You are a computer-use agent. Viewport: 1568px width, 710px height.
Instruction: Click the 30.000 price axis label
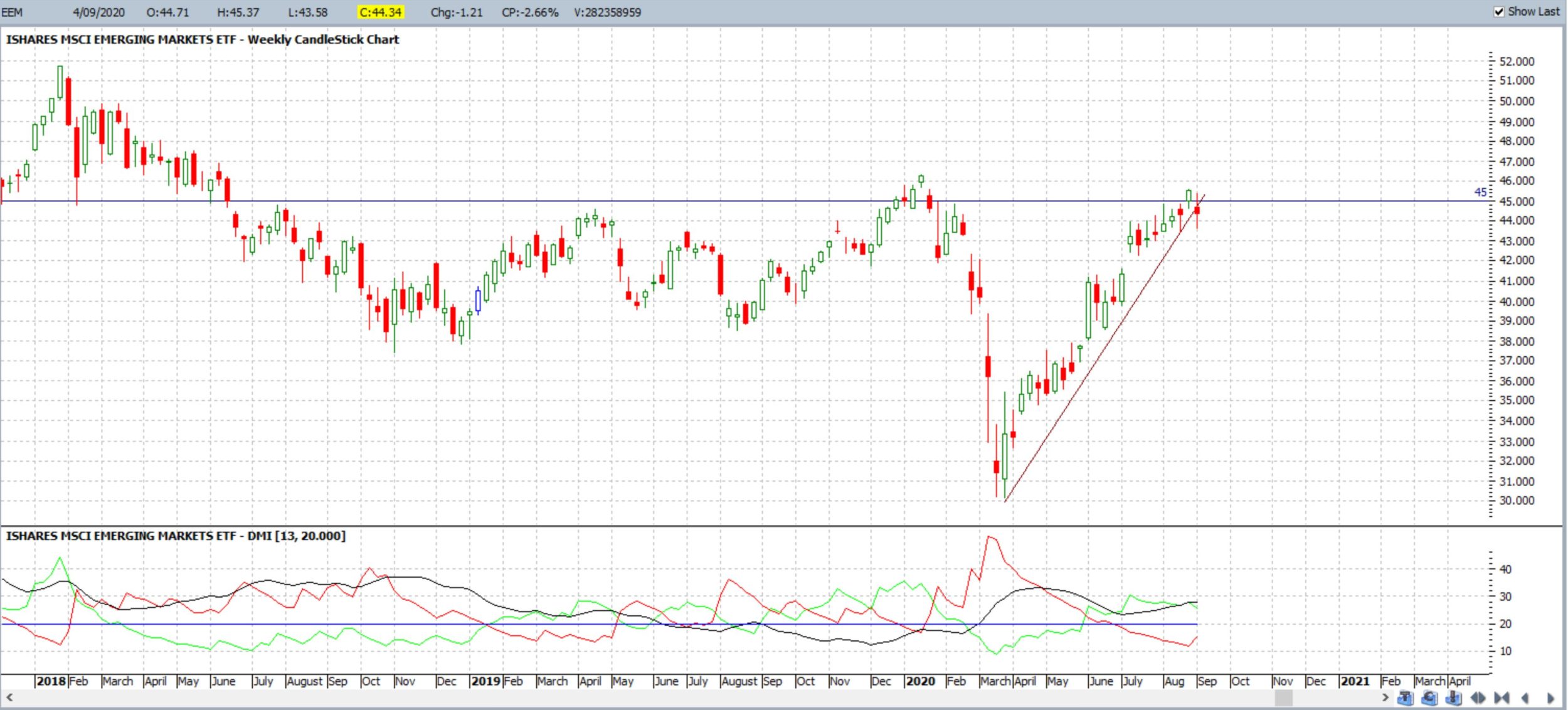(1517, 501)
